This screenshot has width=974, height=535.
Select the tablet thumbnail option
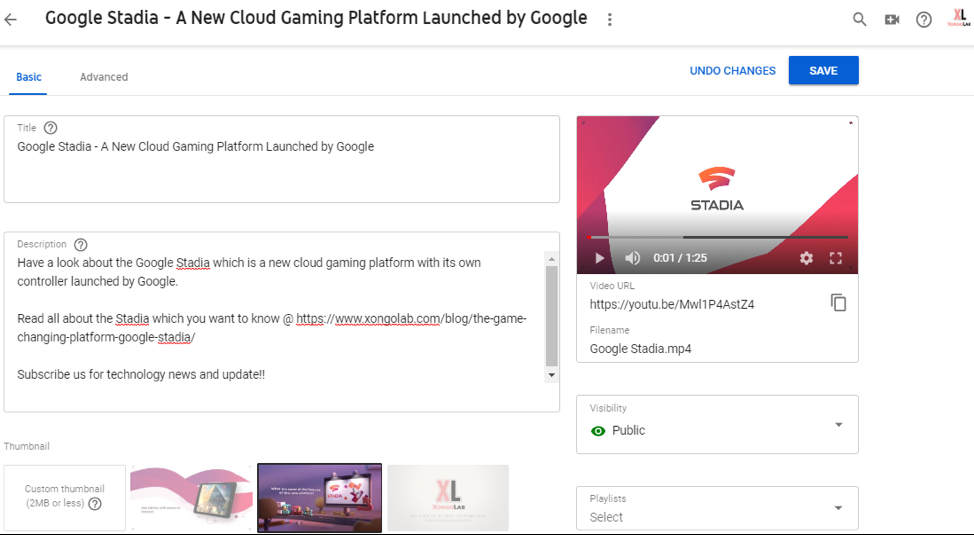click(191, 498)
